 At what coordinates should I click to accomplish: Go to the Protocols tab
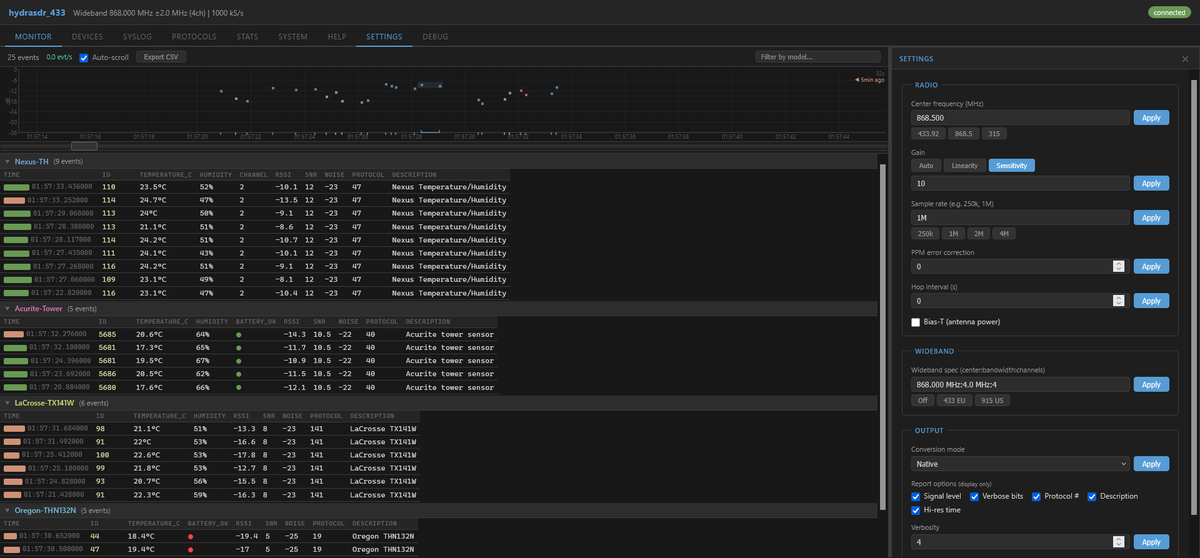(x=193, y=37)
